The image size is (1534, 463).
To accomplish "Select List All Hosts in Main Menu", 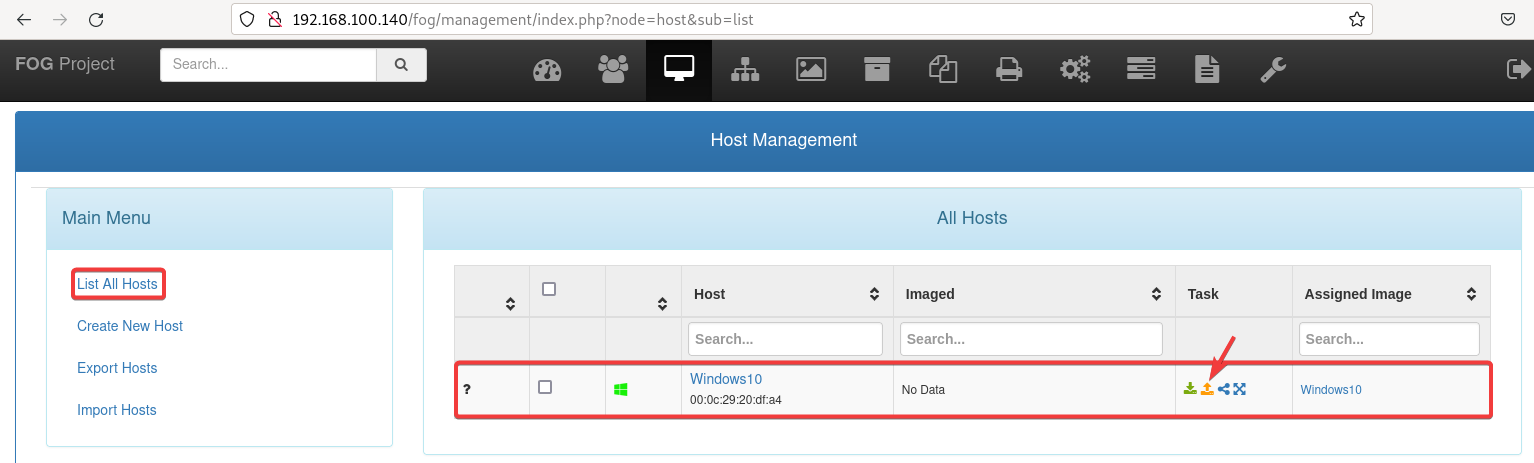I will pos(117,284).
